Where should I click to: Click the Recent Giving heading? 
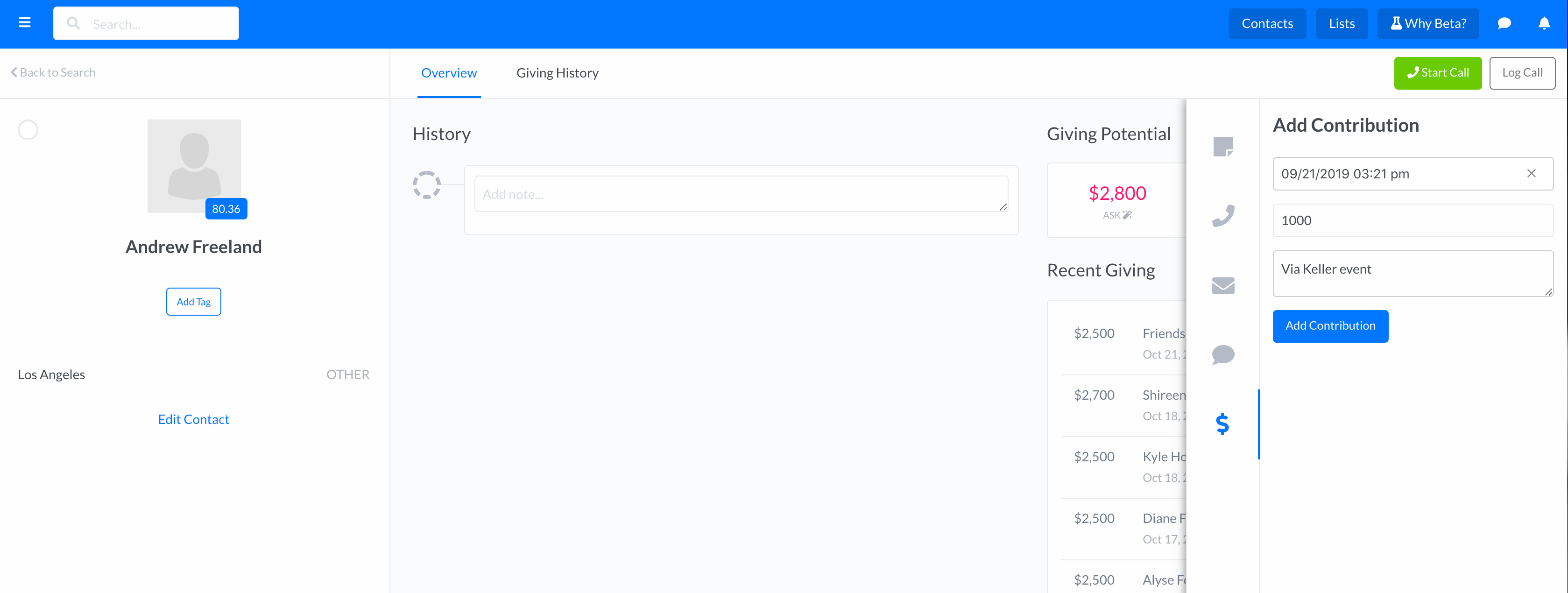coord(1101,270)
